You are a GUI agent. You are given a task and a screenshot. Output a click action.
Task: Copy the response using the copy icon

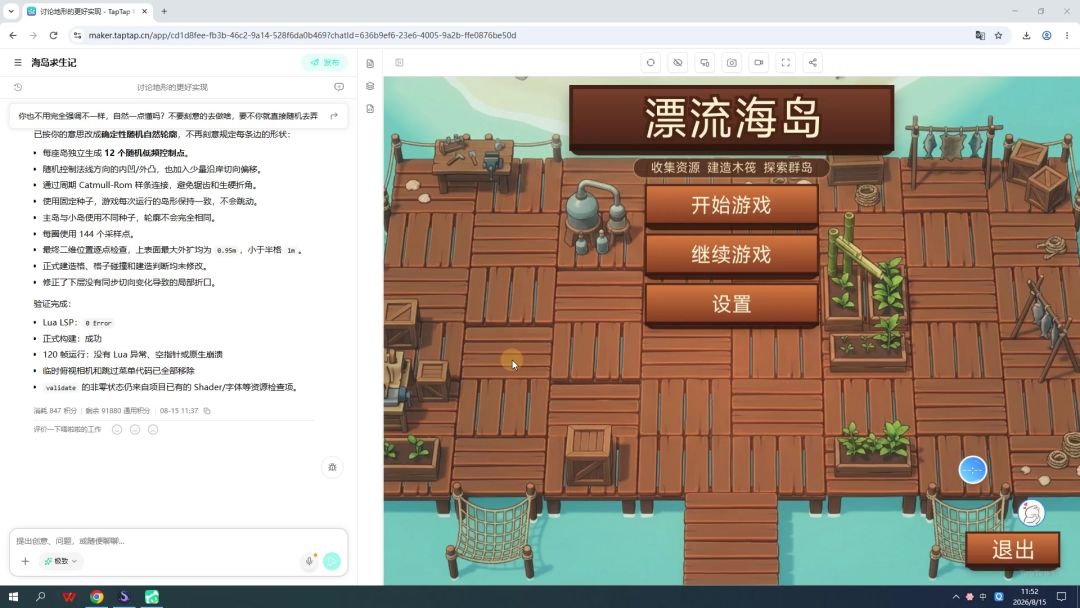[x=207, y=411]
